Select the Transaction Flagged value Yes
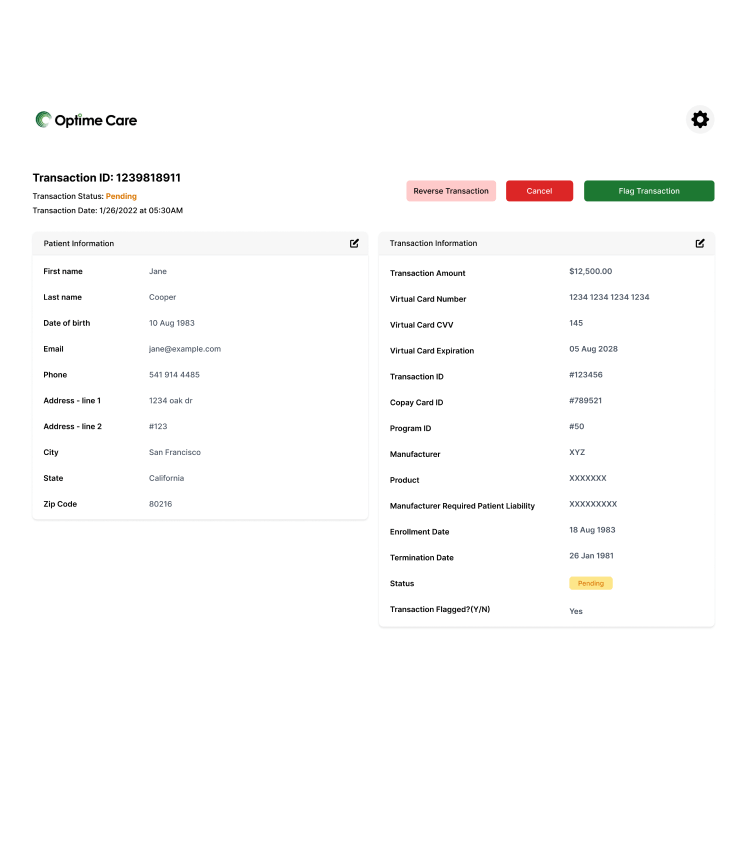Screen dimensions: 747x850 tap(576, 611)
